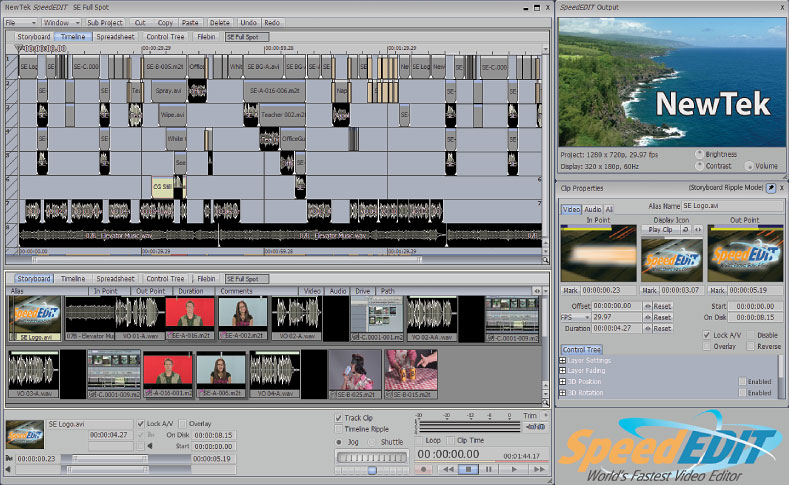Open the Filebin tab in the top pane
Image resolution: width=789 pixels, height=485 pixels.
(x=206, y=37)
